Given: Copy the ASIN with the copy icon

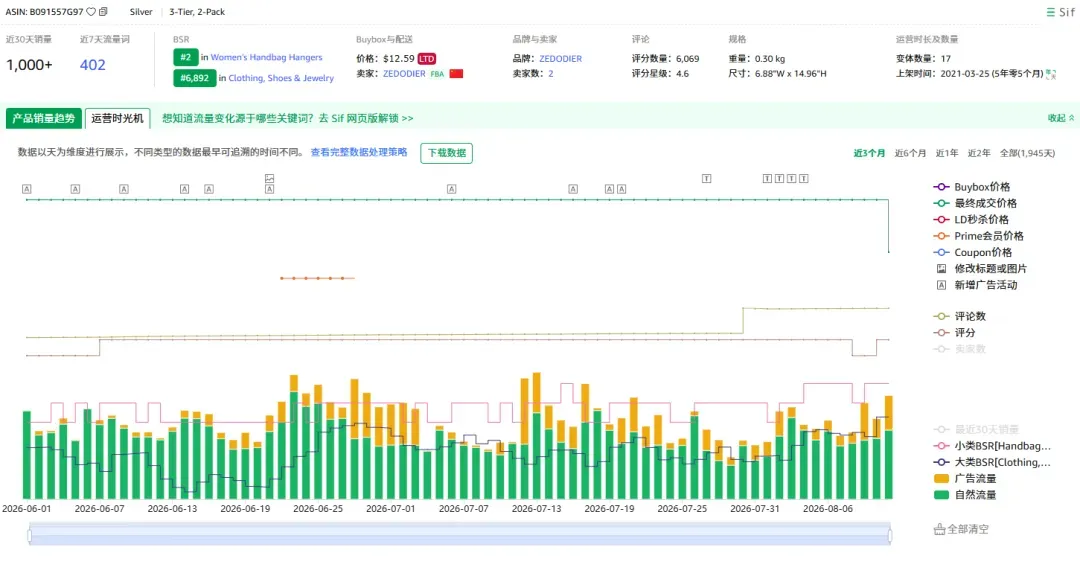Looking at the screenshot, I should point(103,12).
